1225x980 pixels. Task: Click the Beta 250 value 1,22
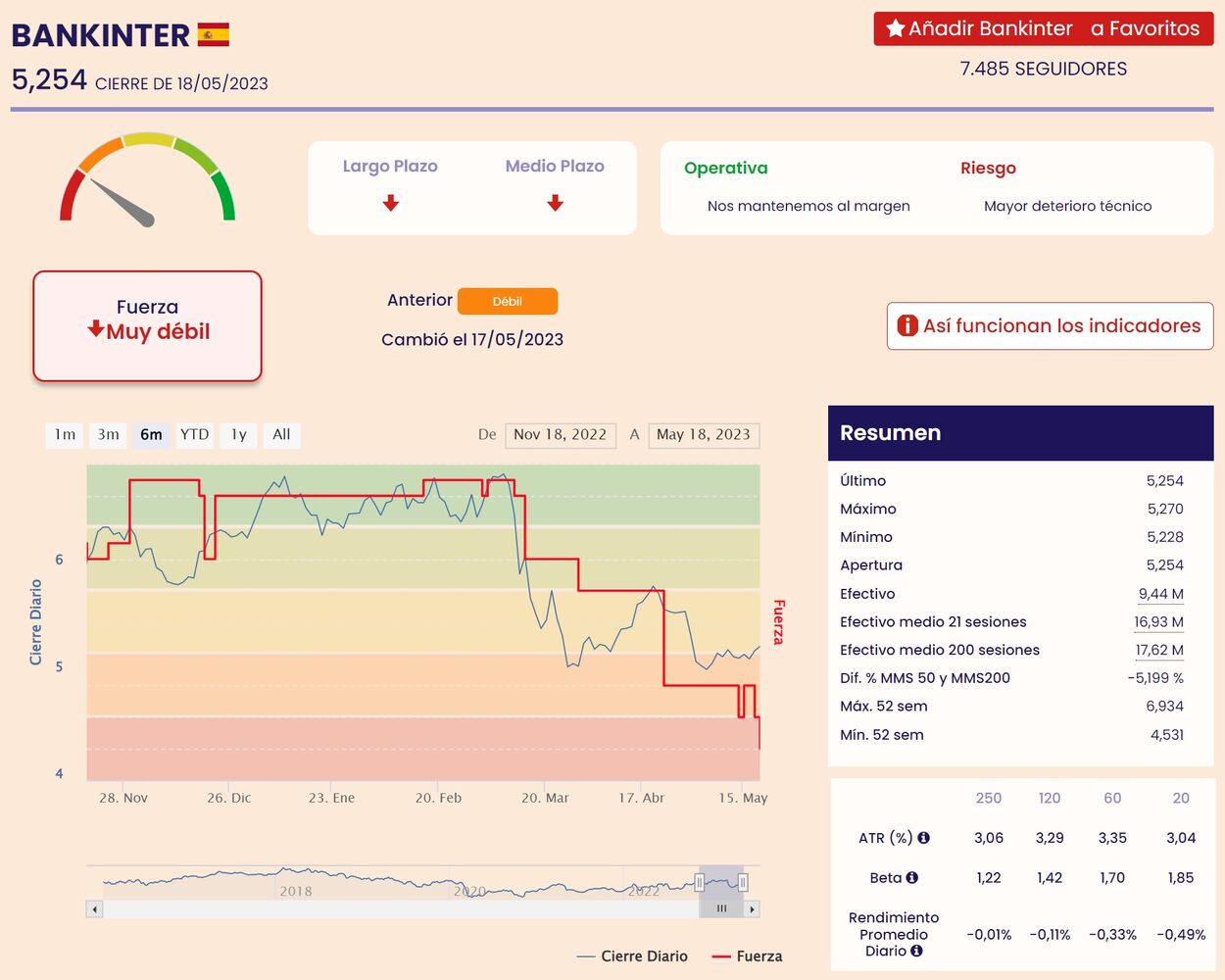pos(989,878)
